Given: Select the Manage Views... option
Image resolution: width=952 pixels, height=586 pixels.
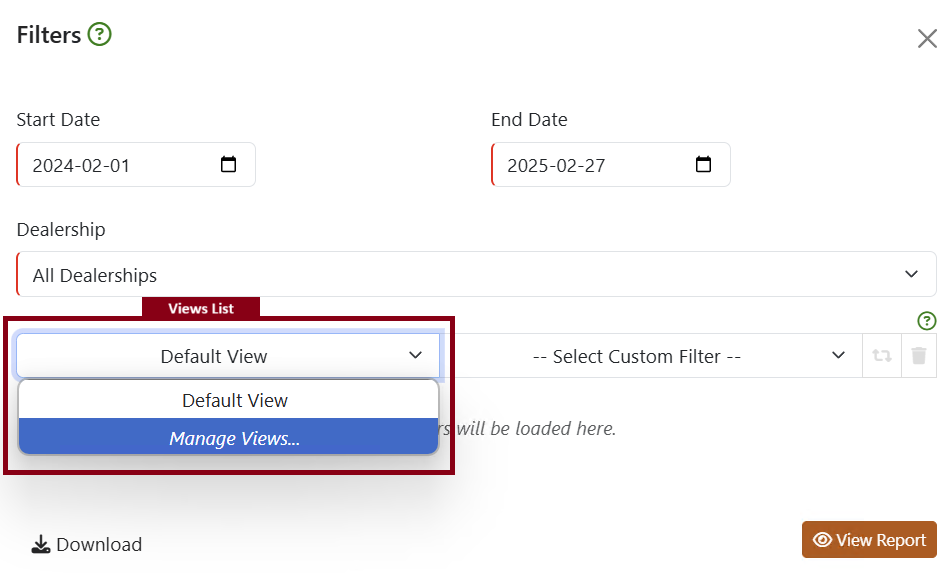Looking at the screenshot, I should coord(234,438).
